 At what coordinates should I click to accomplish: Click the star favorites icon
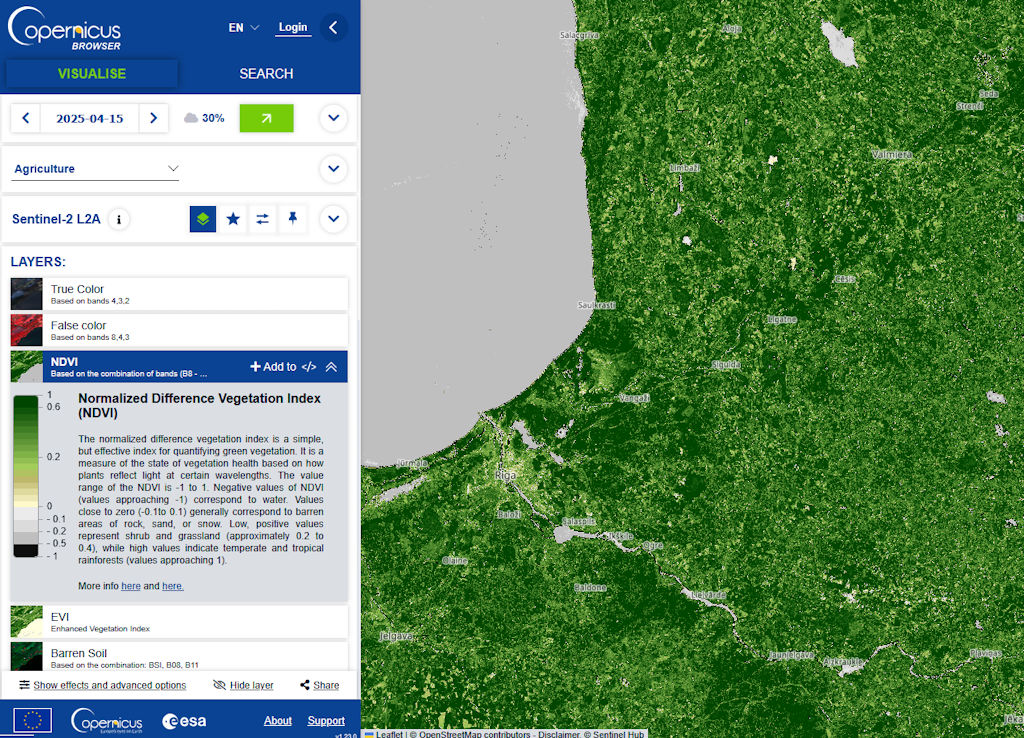[x=233, y=219]
